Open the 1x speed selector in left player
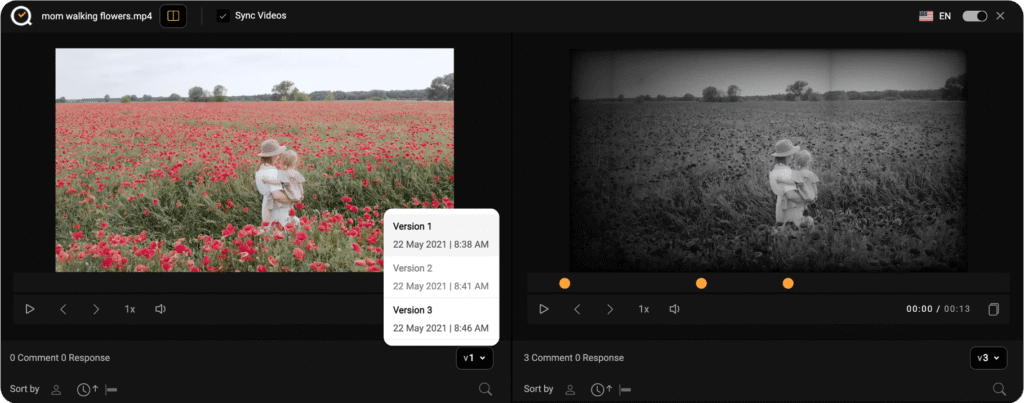 (x=130, y=309)
